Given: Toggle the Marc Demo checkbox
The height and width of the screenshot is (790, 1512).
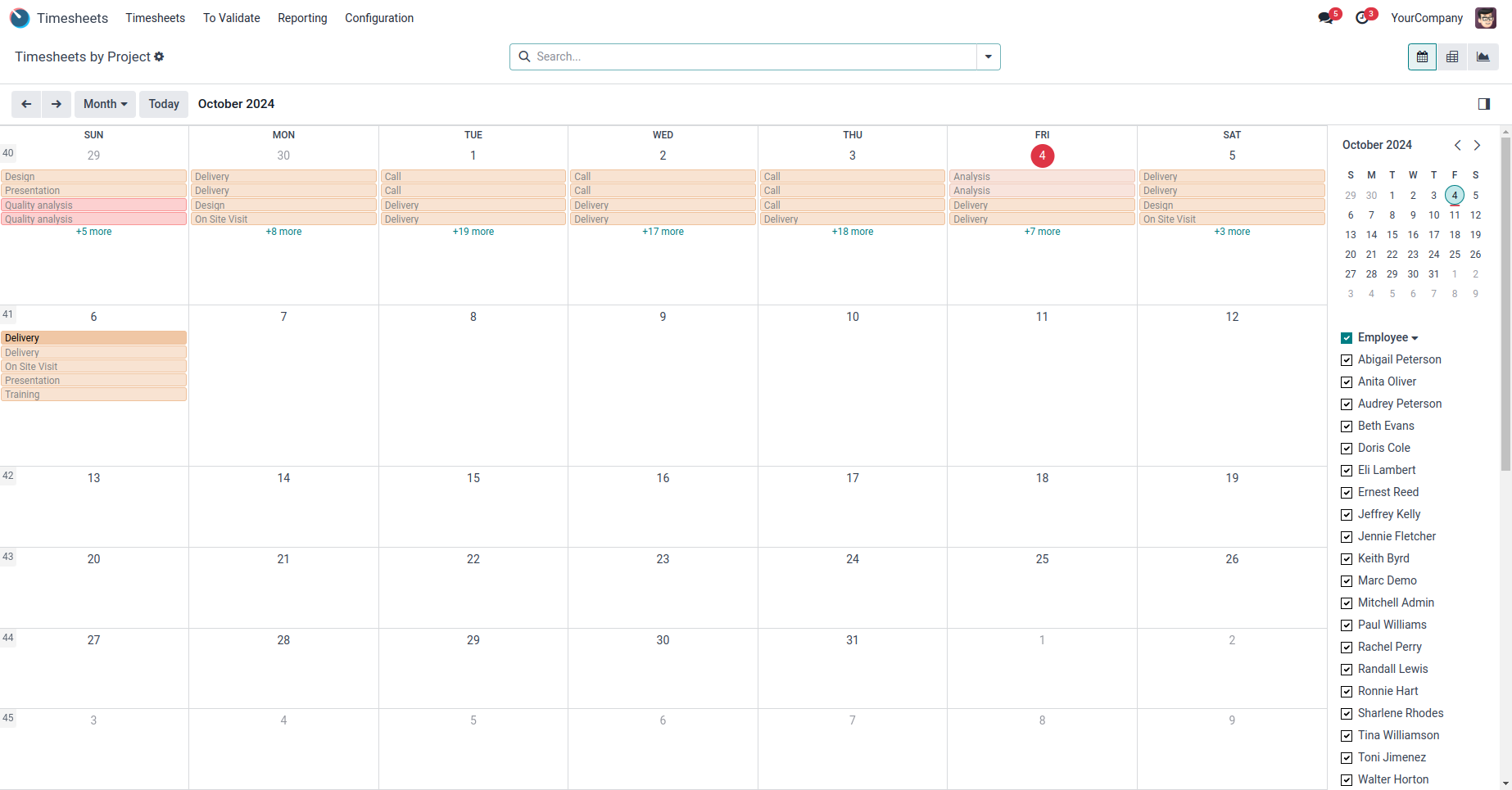Looking at the screenshot, I should point(1347,581).
